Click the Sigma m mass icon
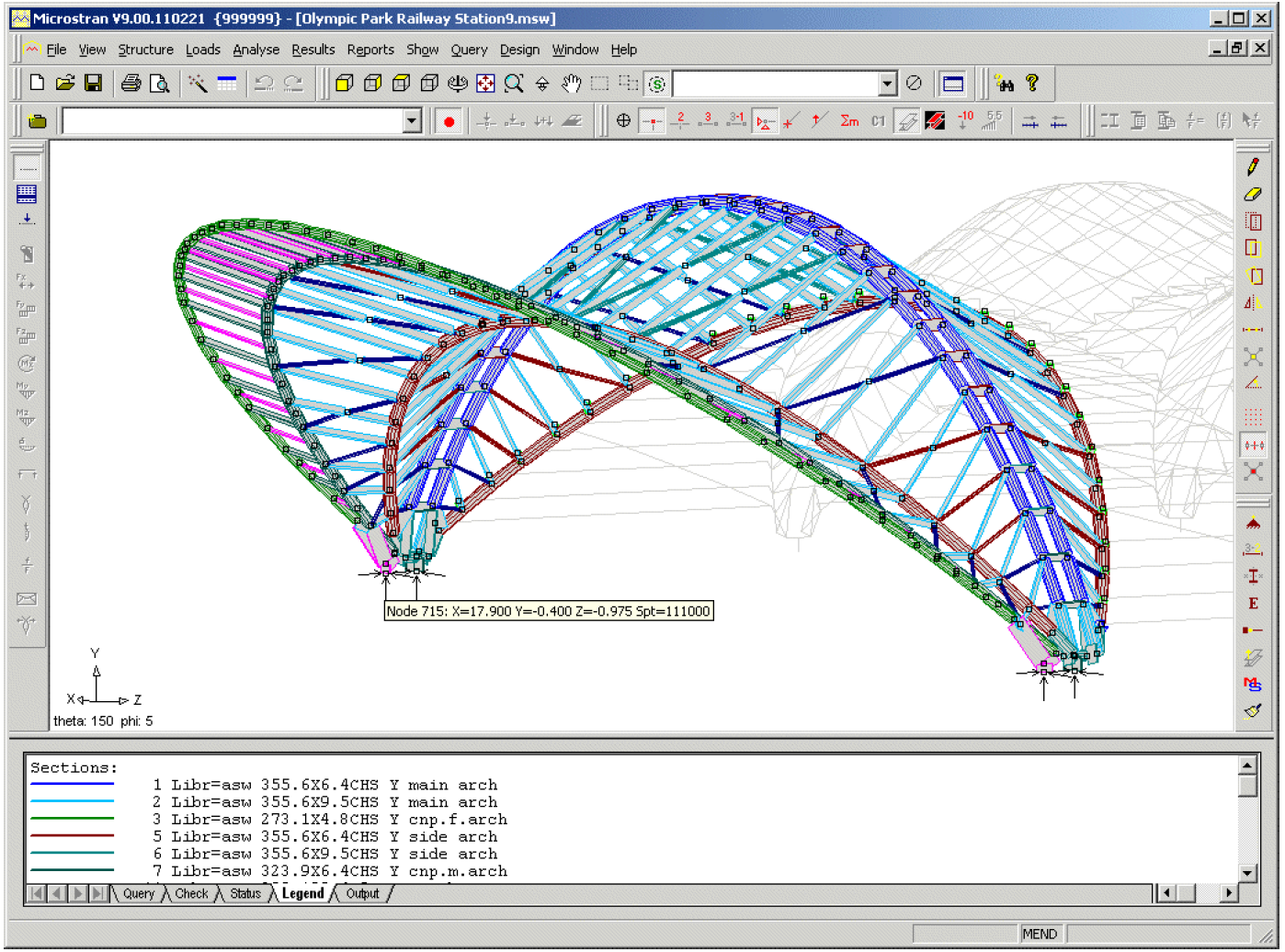1285x952 pixels. point(849,120)
